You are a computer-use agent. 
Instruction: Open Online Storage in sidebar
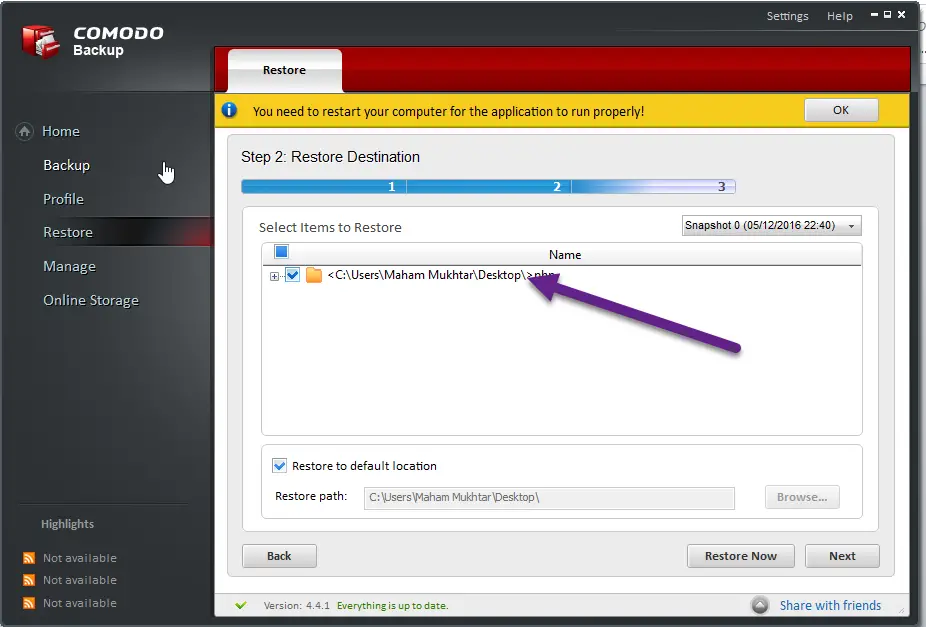click(91, 300)
